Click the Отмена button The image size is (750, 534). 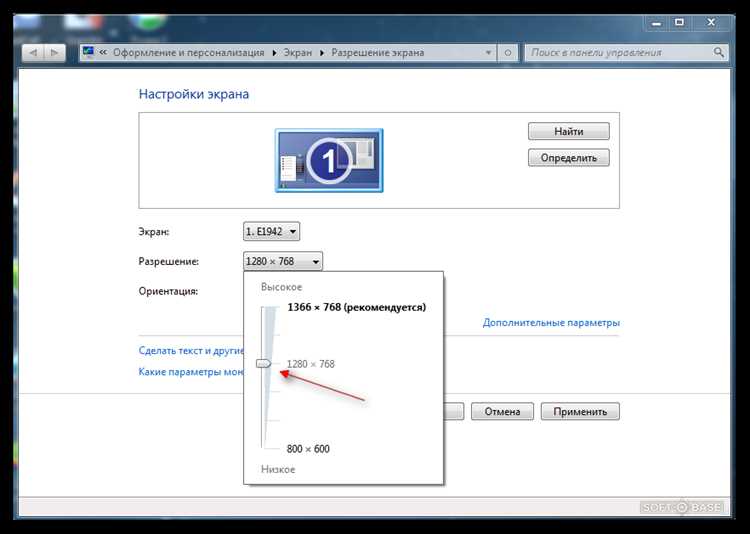[x=502, y=412]
